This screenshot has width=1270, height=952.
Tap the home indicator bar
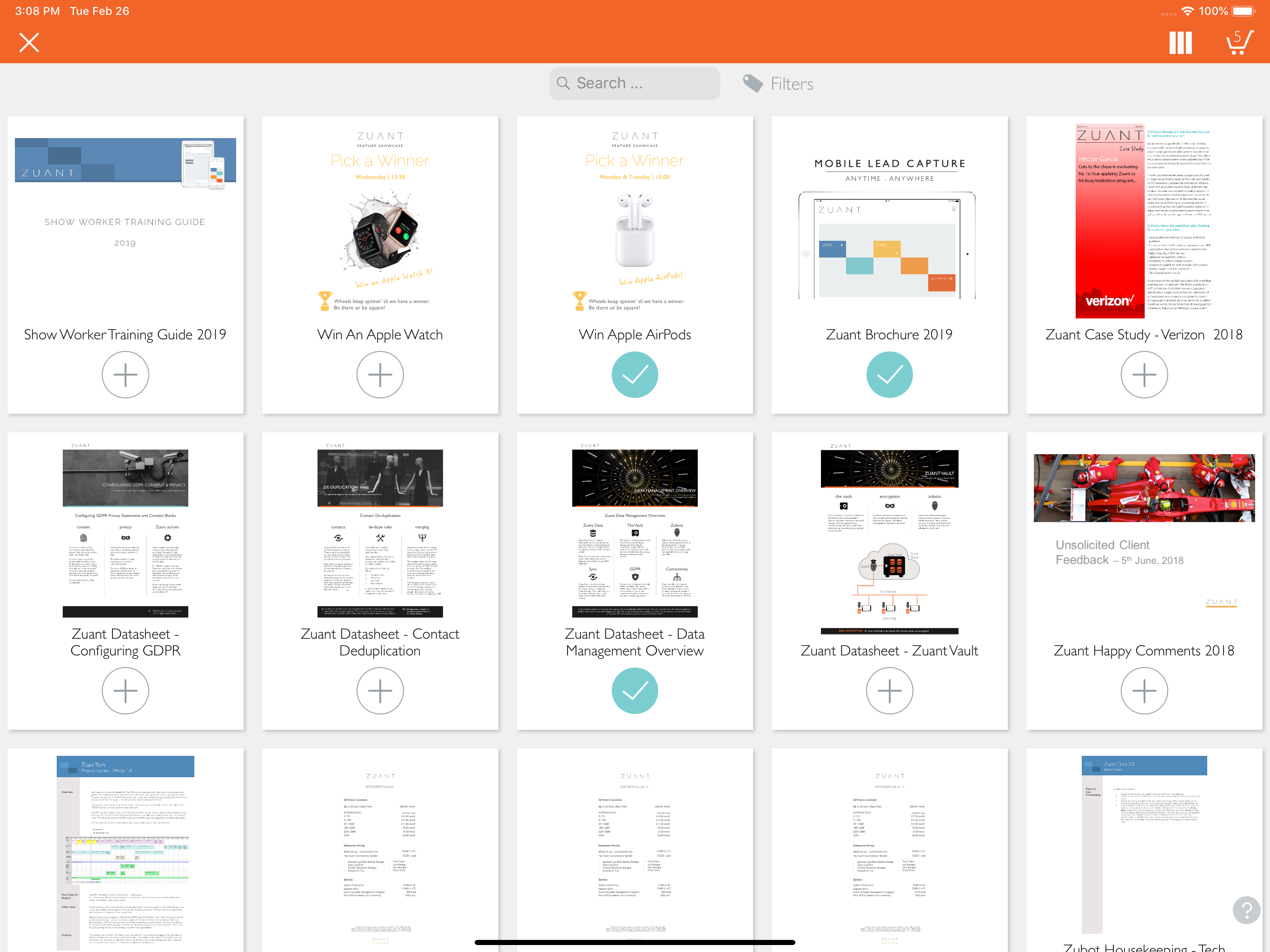pyautogui.click(x=635, y=942)
